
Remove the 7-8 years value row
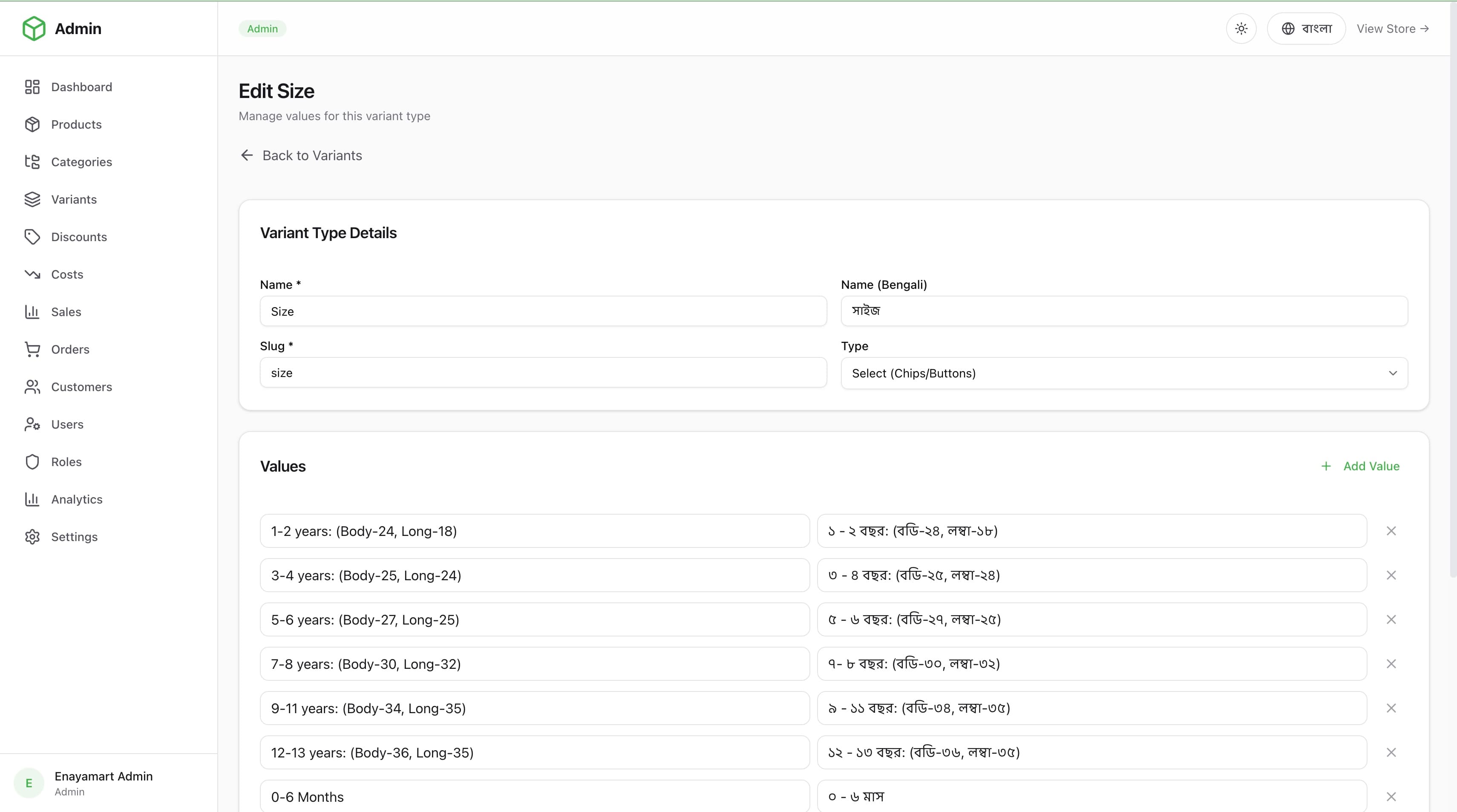tap(1391, 664)
